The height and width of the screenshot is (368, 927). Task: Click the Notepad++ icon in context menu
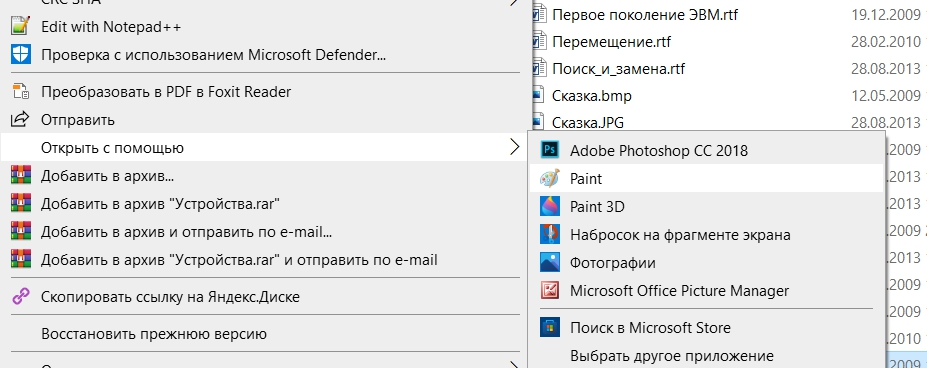click(x=20, y=27)
